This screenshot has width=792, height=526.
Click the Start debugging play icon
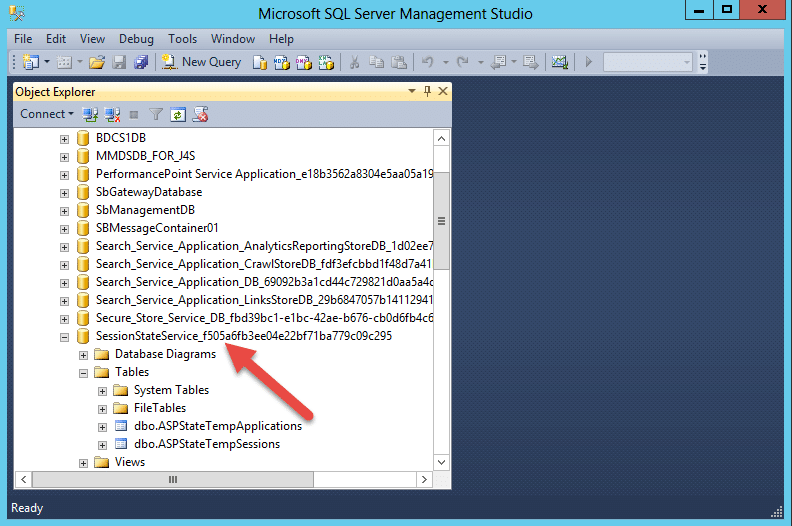coord(588,62)
